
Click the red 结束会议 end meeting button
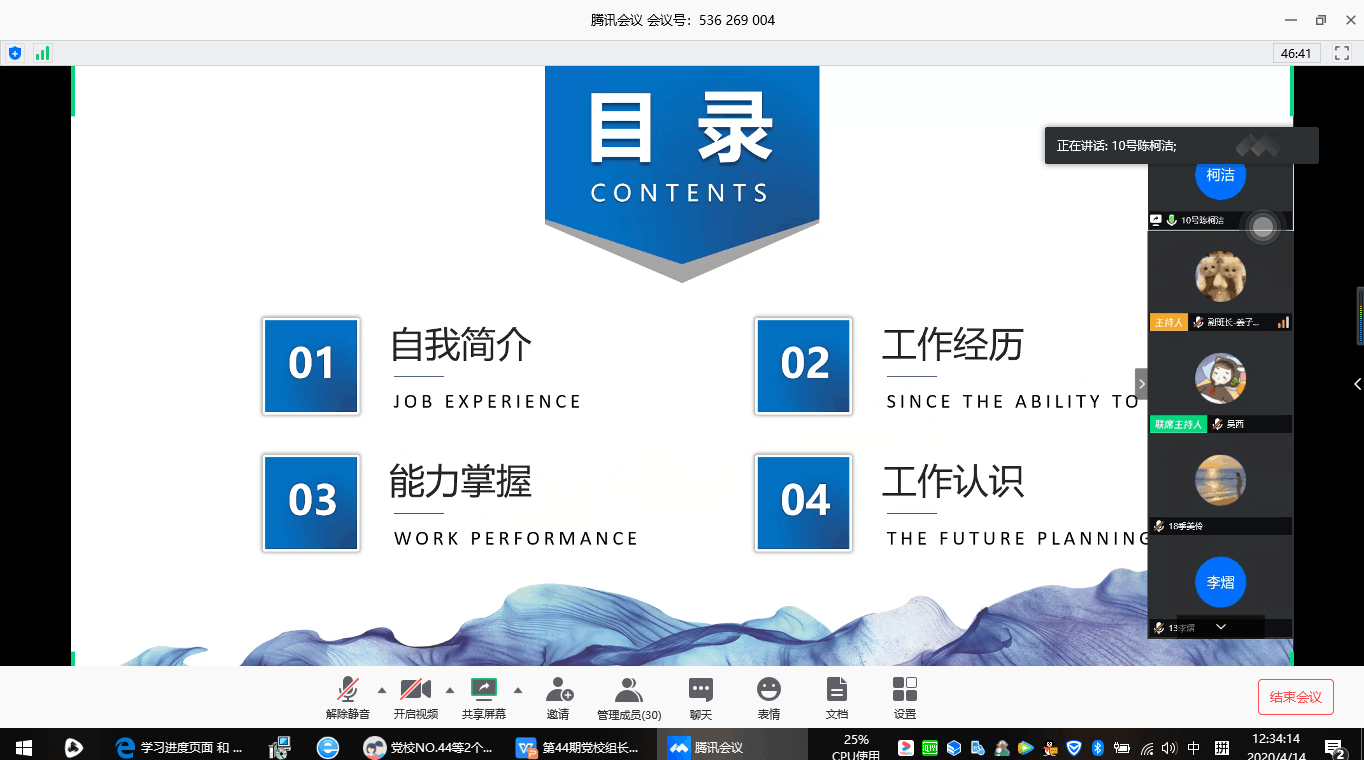[x=1295, y=697]
